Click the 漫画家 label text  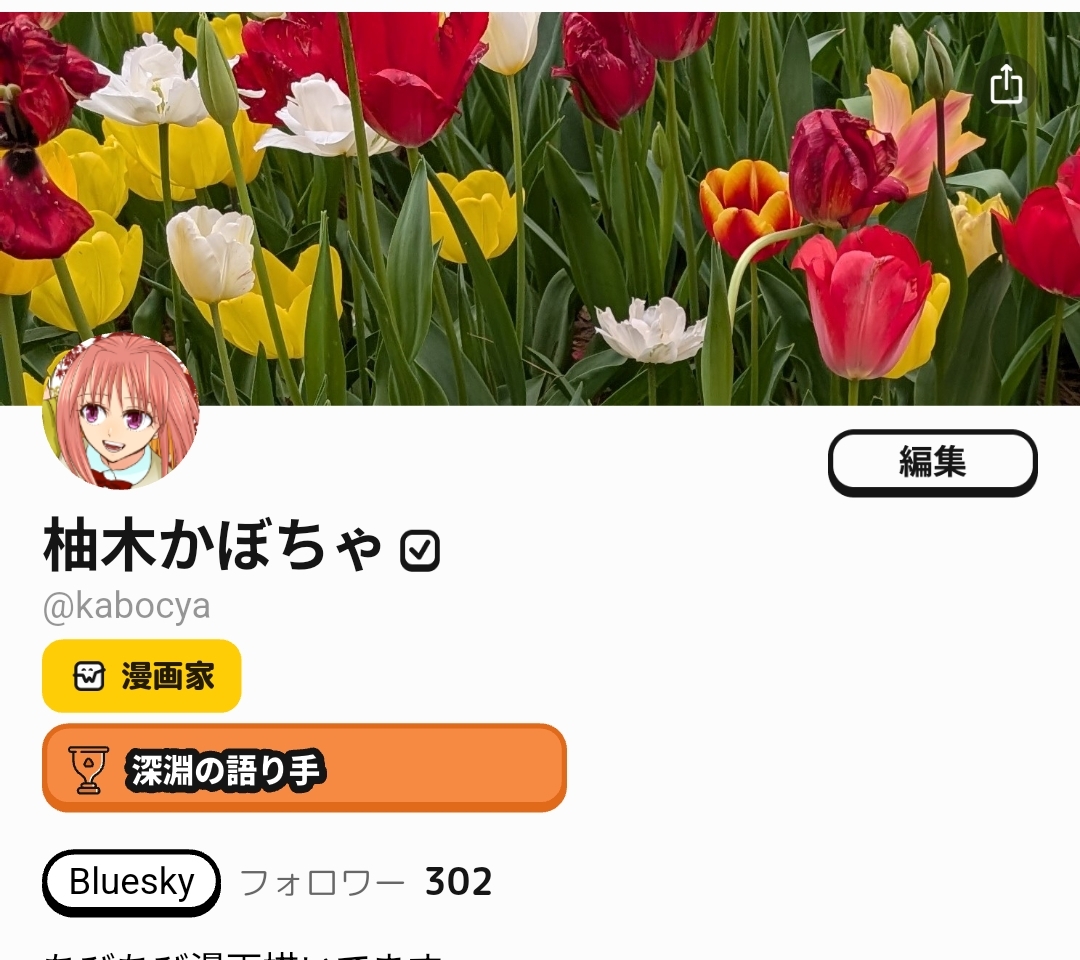coord(168,676)
